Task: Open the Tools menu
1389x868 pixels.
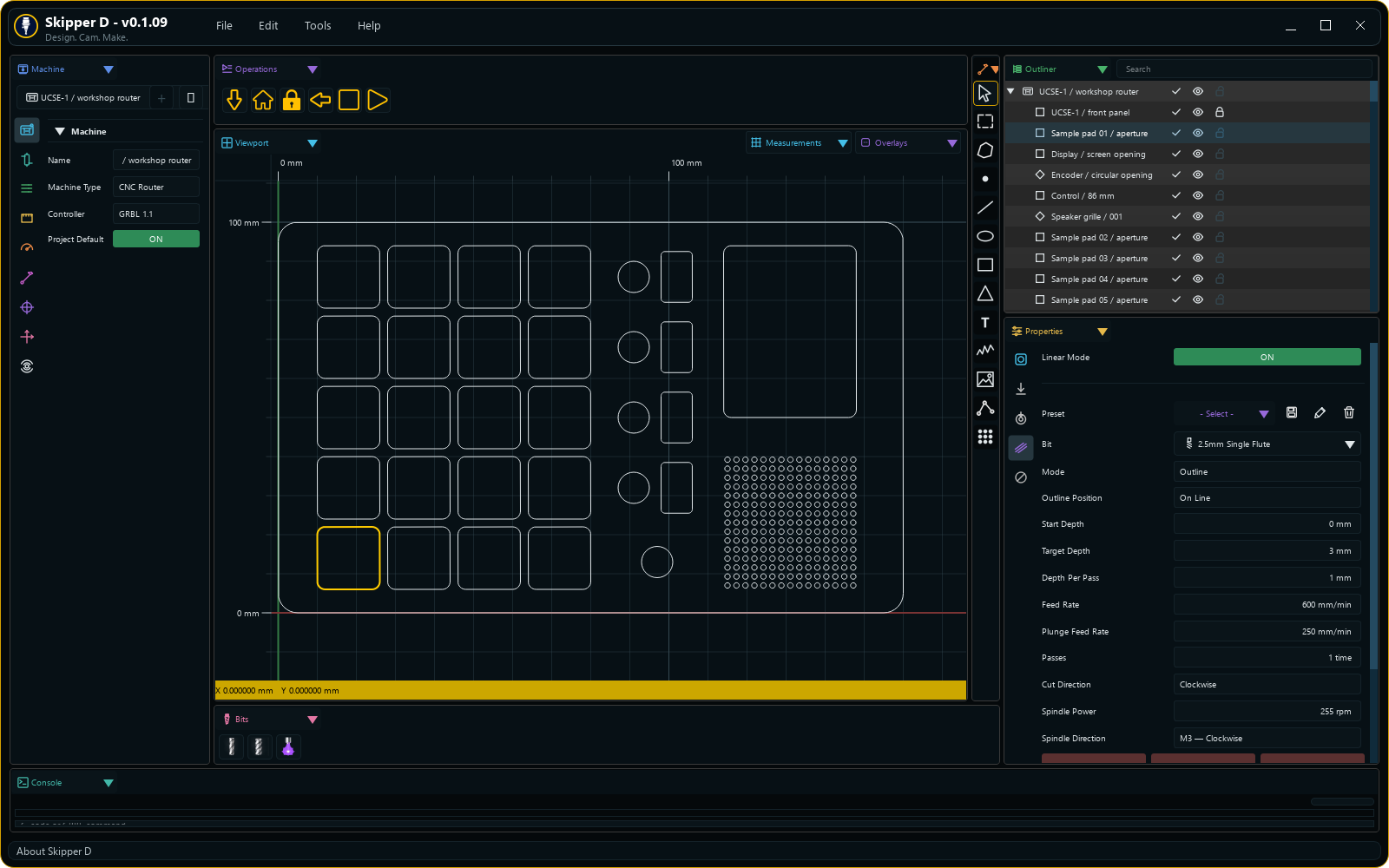Action: (318, 26)
